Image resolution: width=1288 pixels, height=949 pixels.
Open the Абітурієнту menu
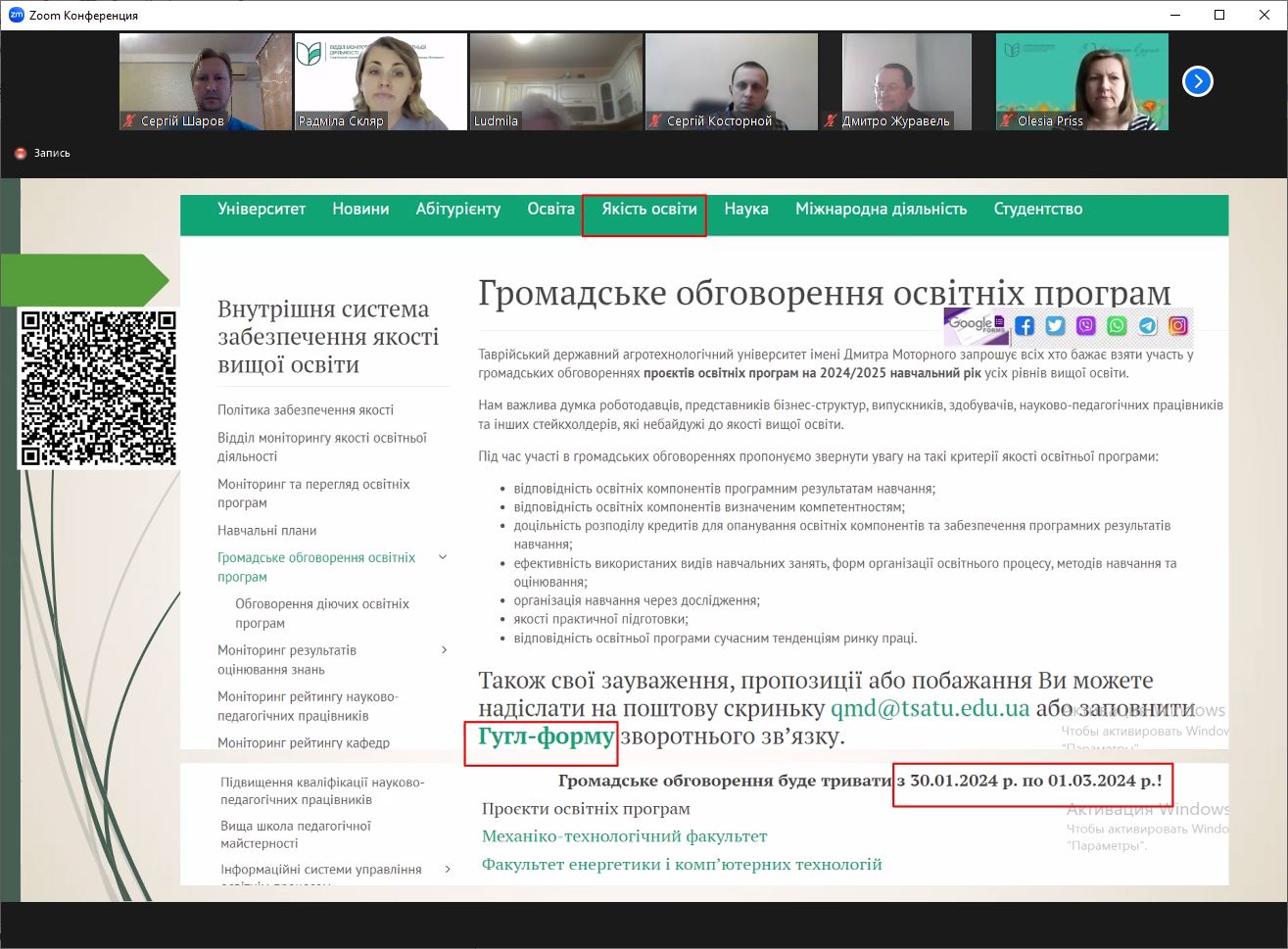click(458, 209)
